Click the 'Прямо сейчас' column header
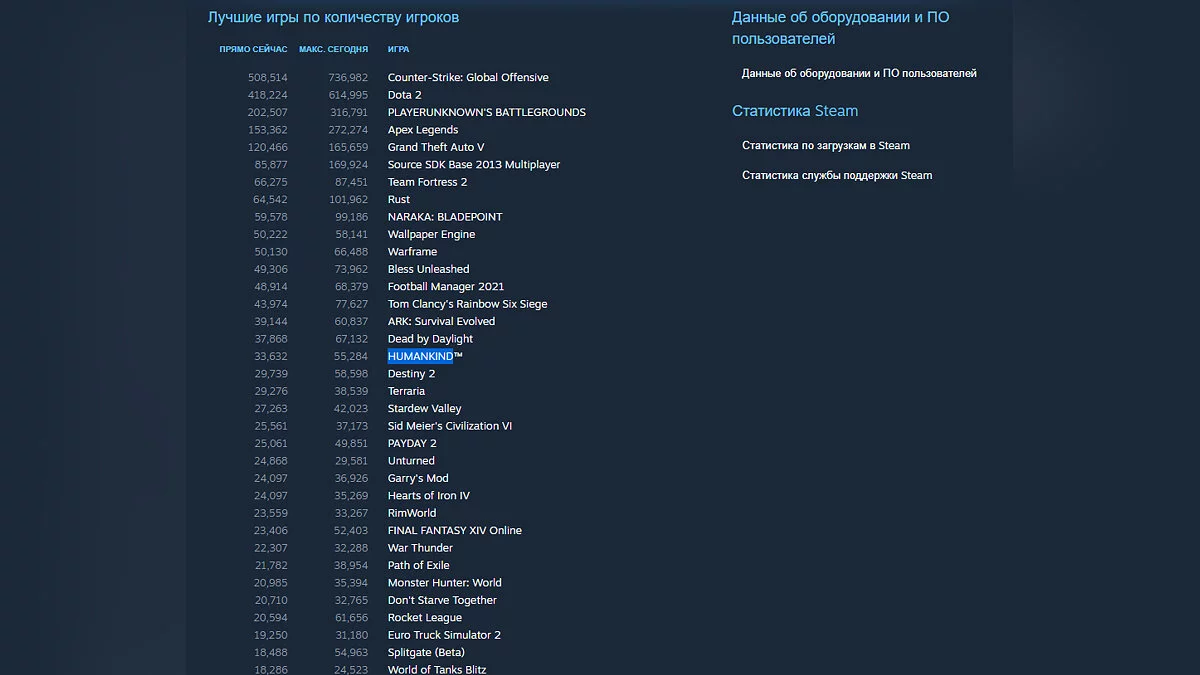The height and width of the screenshot is (675, 1200). point(254,49)
